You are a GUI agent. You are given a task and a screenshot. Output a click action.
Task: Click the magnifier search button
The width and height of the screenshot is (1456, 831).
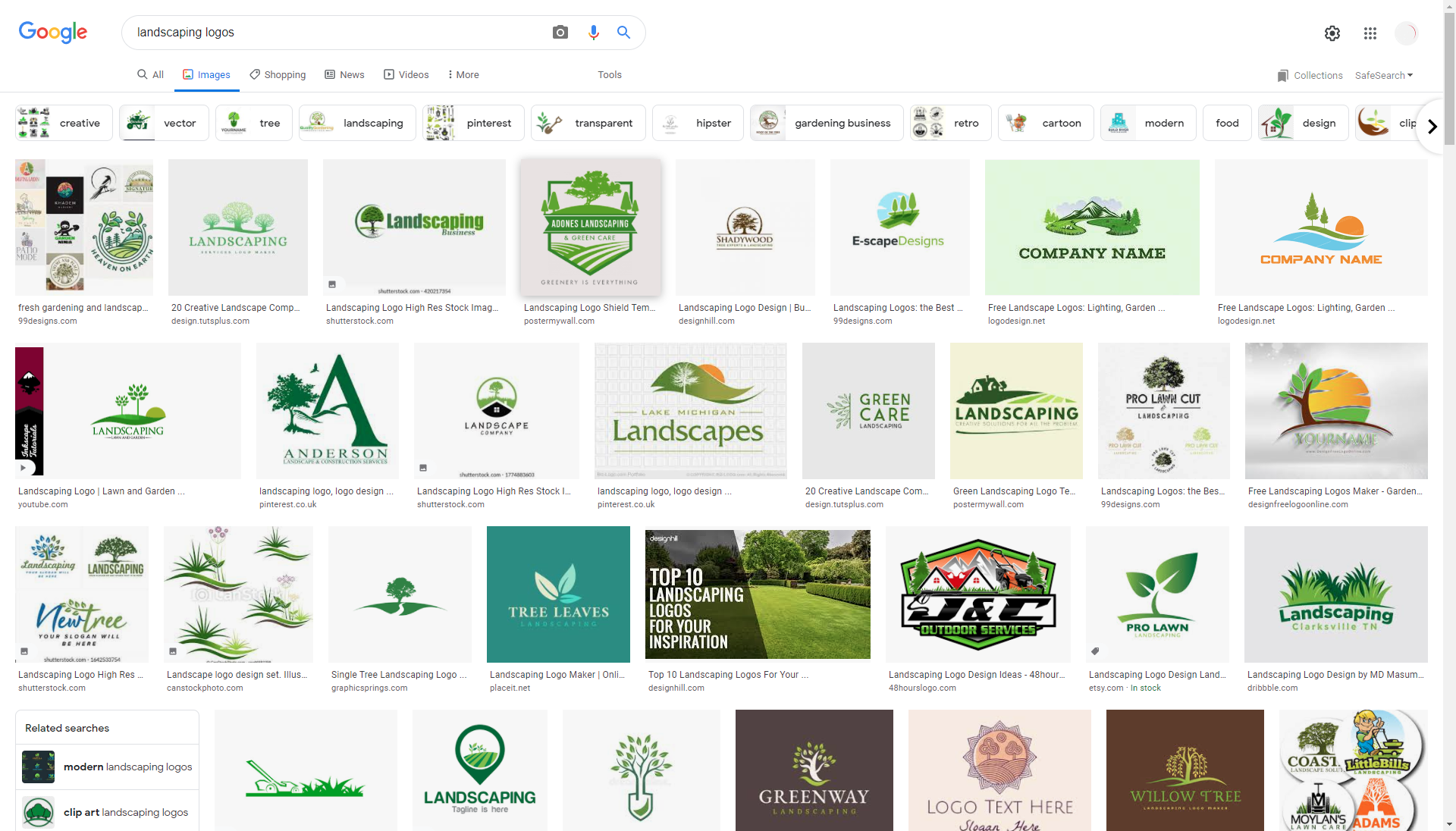[x=623, y=33]
